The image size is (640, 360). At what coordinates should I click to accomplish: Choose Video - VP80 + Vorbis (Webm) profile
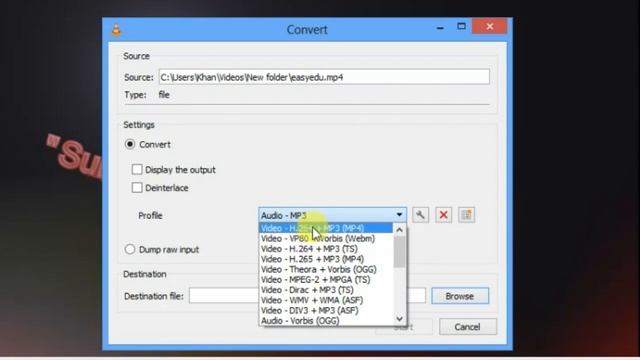[x=326, y=238]
